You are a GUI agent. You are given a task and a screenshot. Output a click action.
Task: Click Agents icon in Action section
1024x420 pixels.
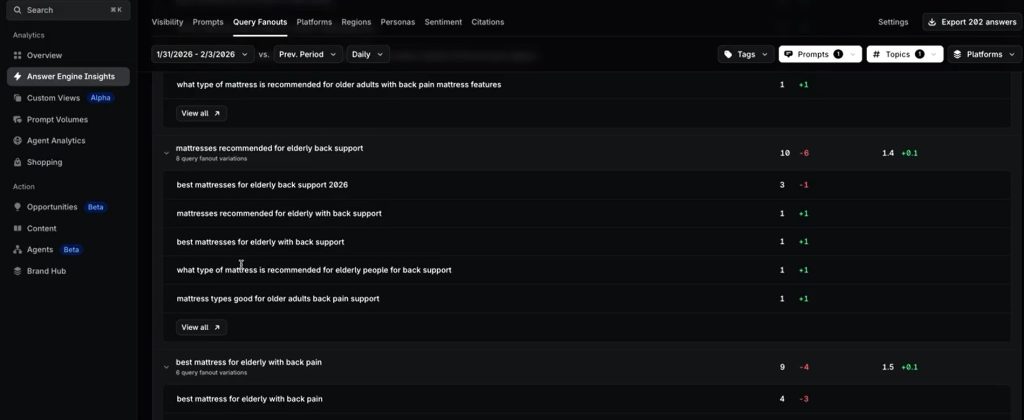(18, 250)
